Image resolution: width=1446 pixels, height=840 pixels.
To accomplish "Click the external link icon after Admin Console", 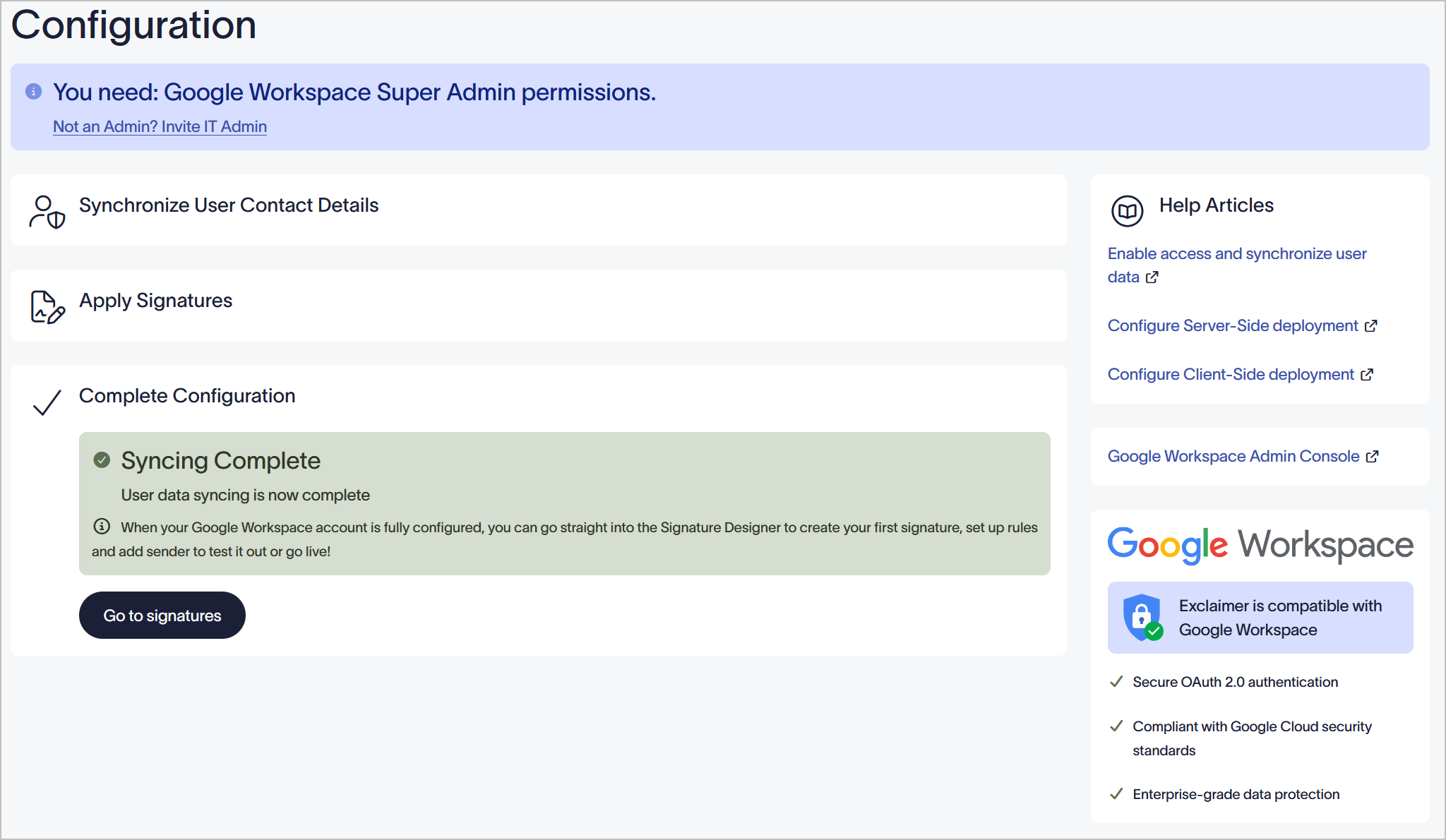I will pos(1372,457).
